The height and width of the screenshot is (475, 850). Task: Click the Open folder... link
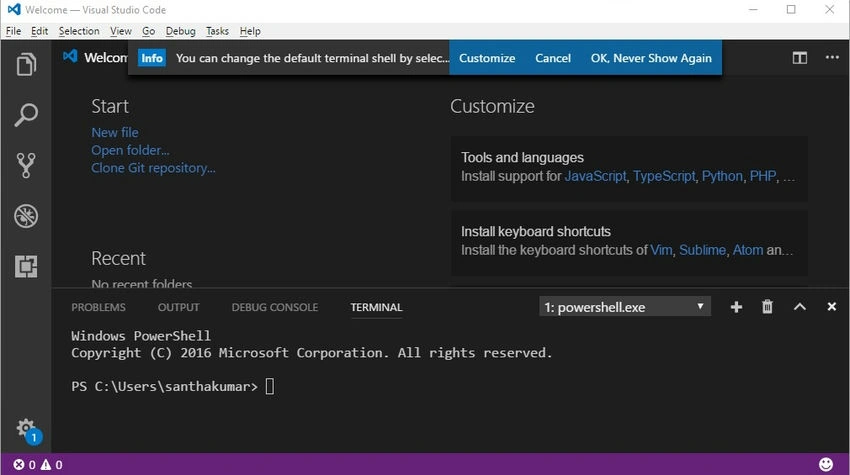(130, 150)
